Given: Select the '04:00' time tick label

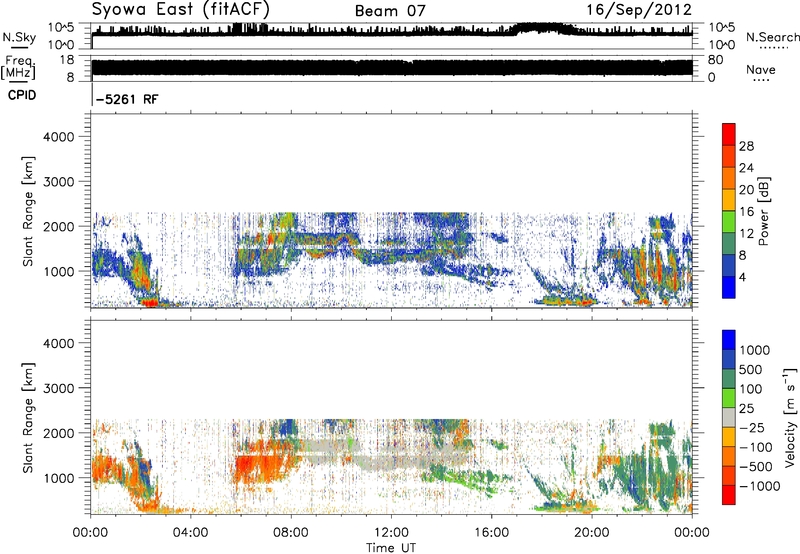Looking at the screenshot, I should [x=191, y=533].
